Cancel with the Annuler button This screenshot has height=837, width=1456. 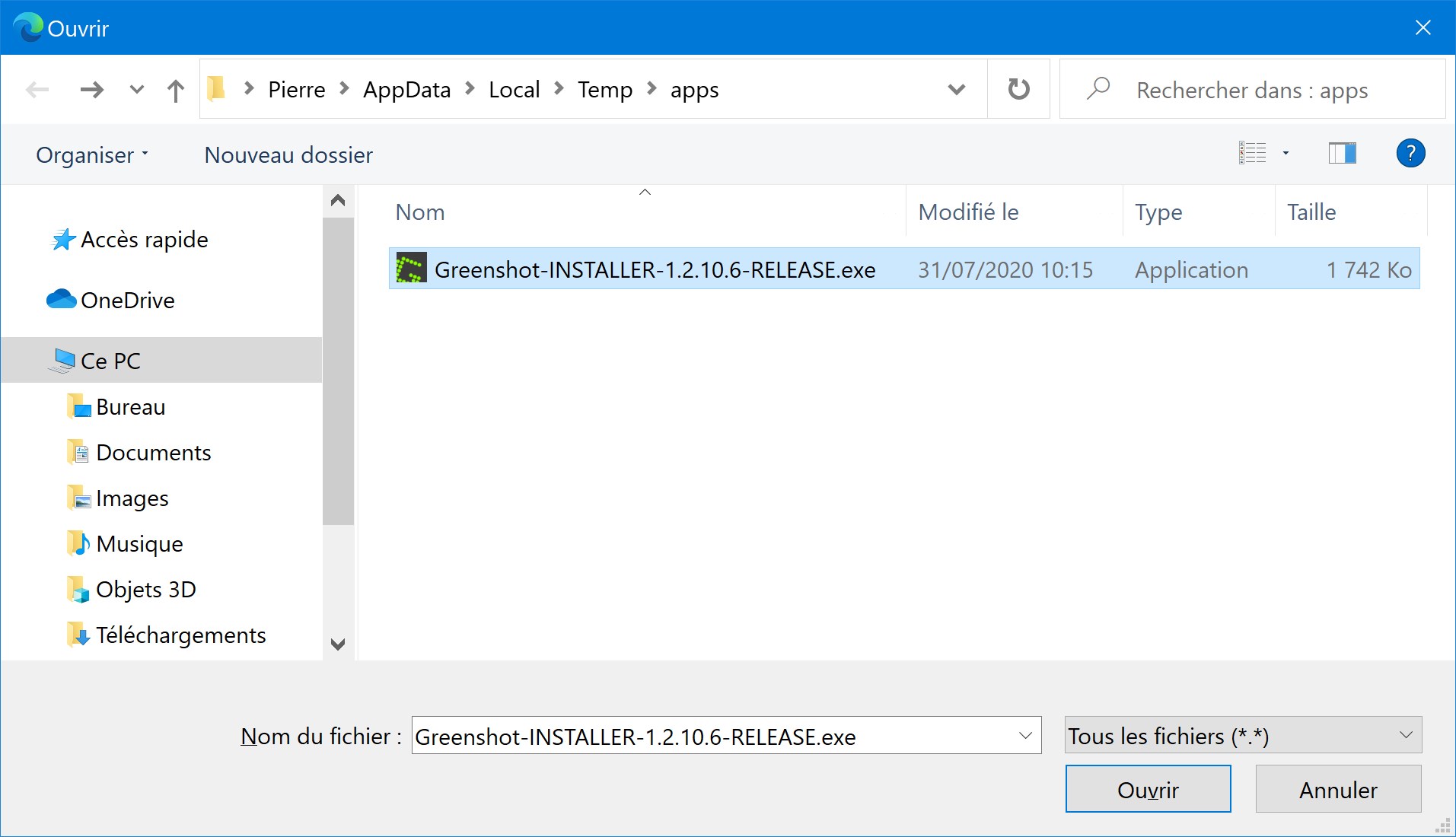pos(1338,789)
